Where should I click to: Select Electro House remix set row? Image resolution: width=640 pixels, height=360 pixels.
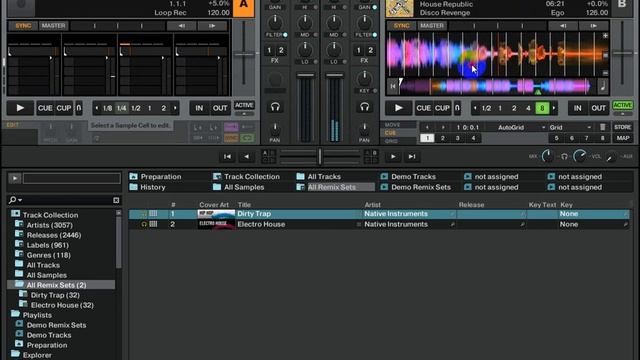click(x=379, y=224)
